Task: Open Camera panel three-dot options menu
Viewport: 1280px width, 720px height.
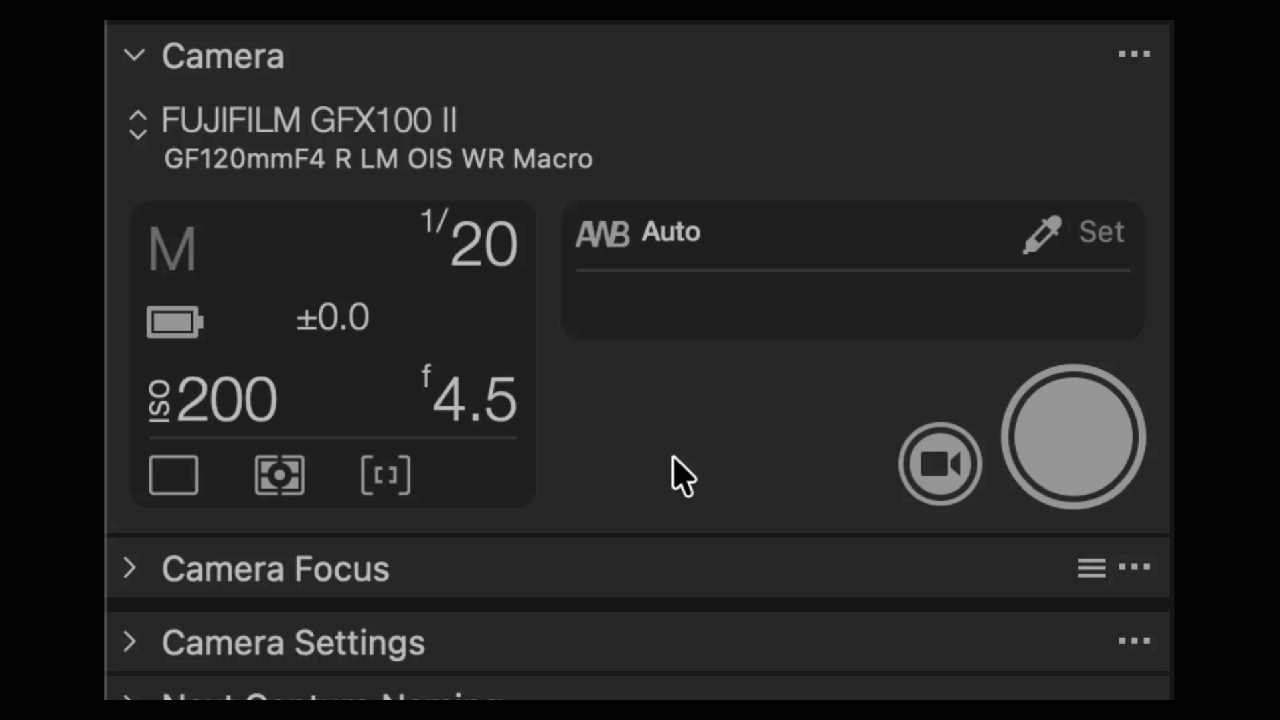Action: 1134,55
